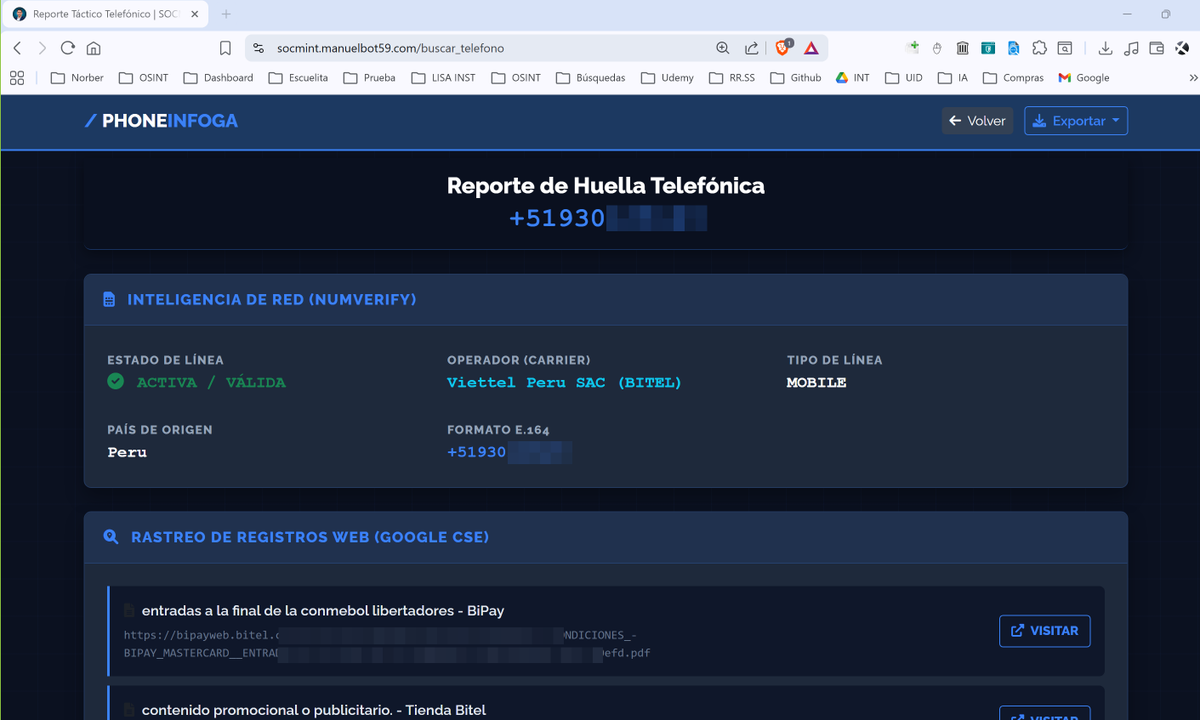
Task: Click the address bar URL
Action: (390, 48)
